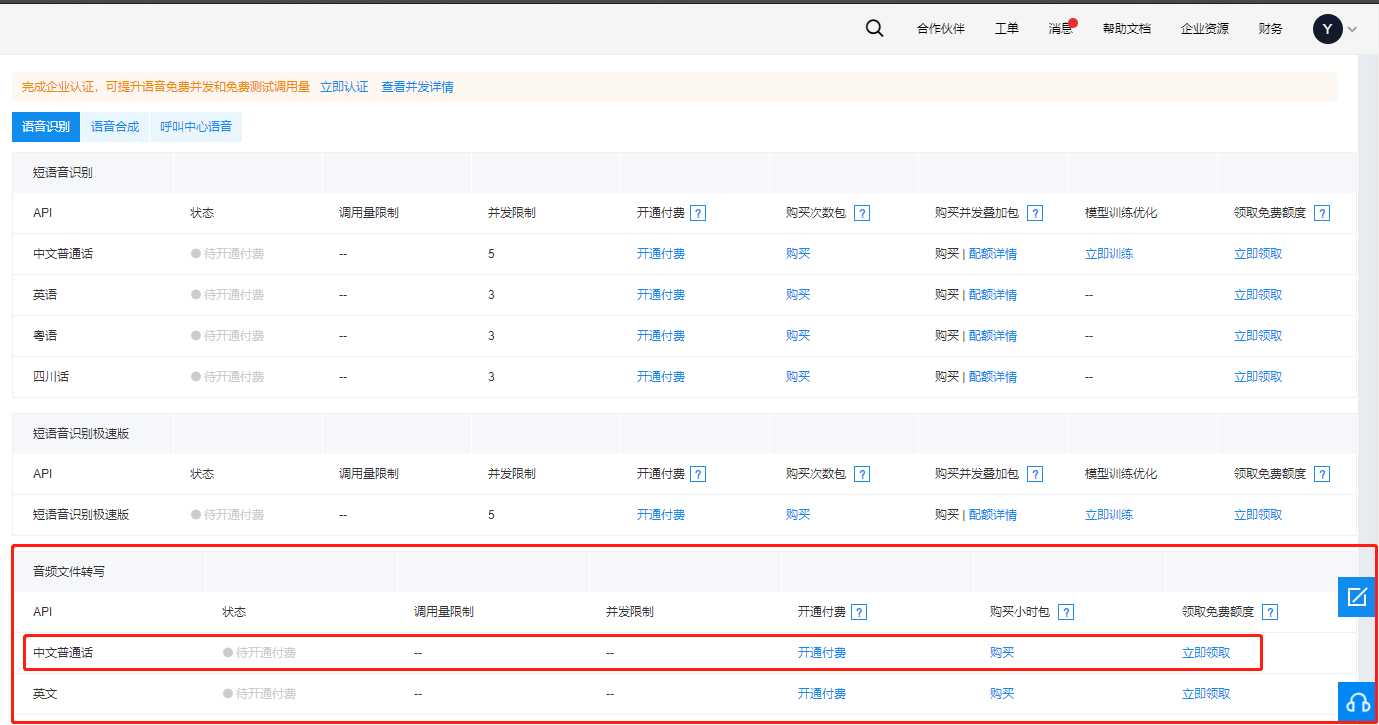Click help icon next to 购买次数包 in 极速版 table

pyautogui.click(x=861, y=474)
